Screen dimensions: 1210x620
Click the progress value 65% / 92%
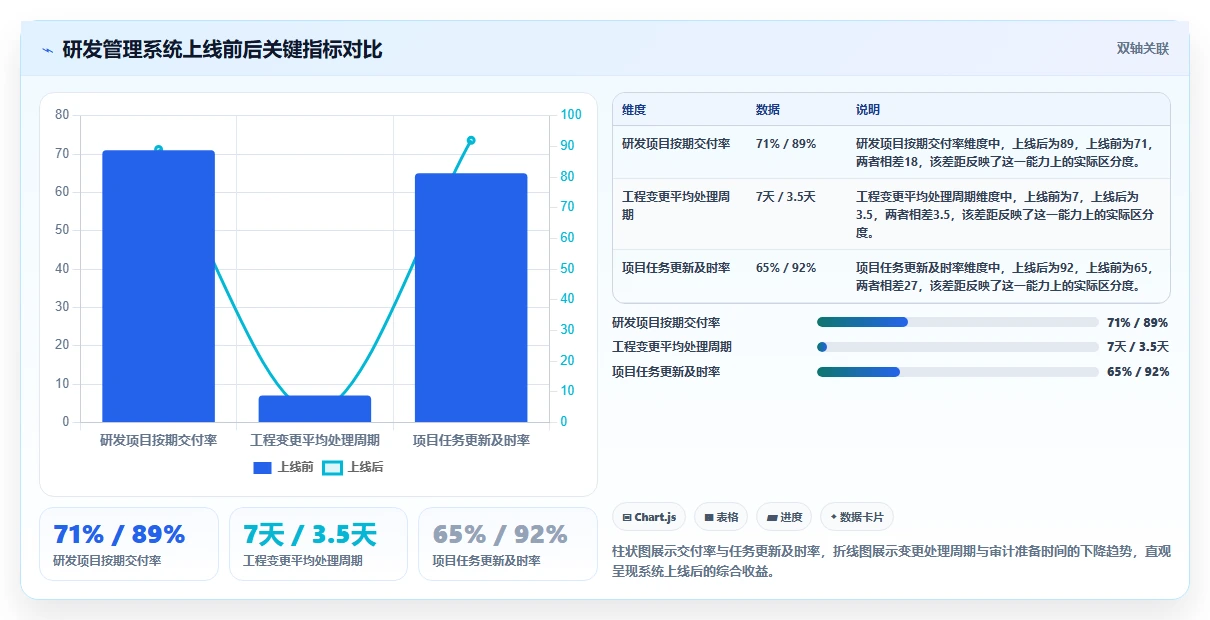(x=1138, y=372)
